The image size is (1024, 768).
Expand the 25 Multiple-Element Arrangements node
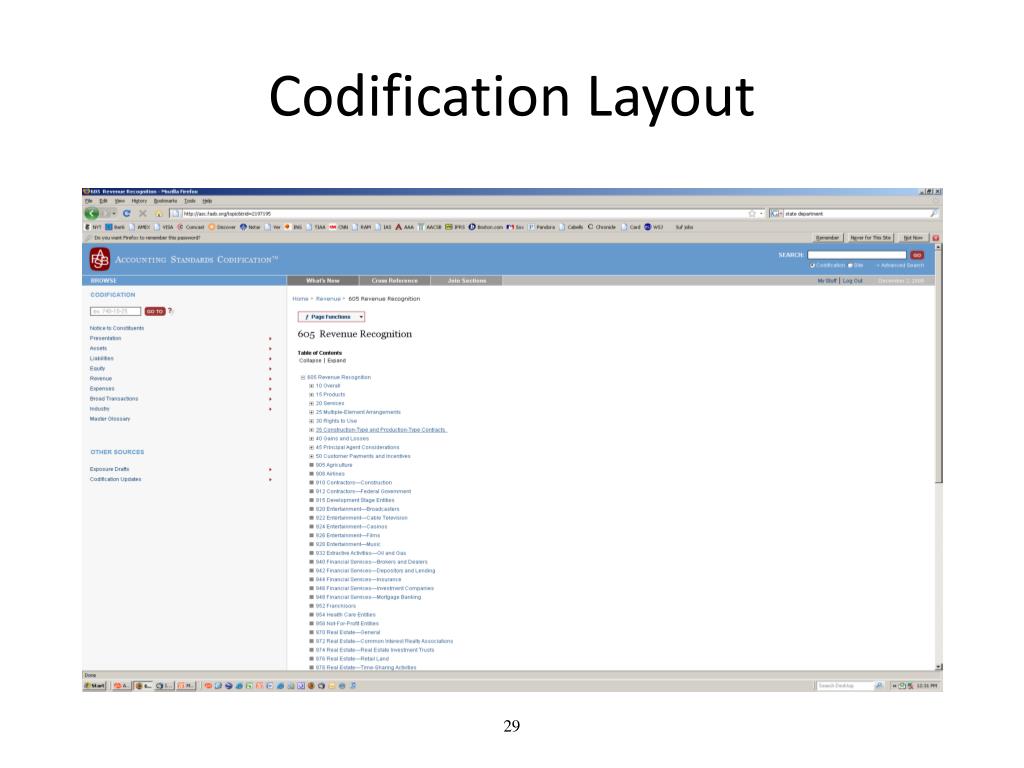click(x=312, y=412)
